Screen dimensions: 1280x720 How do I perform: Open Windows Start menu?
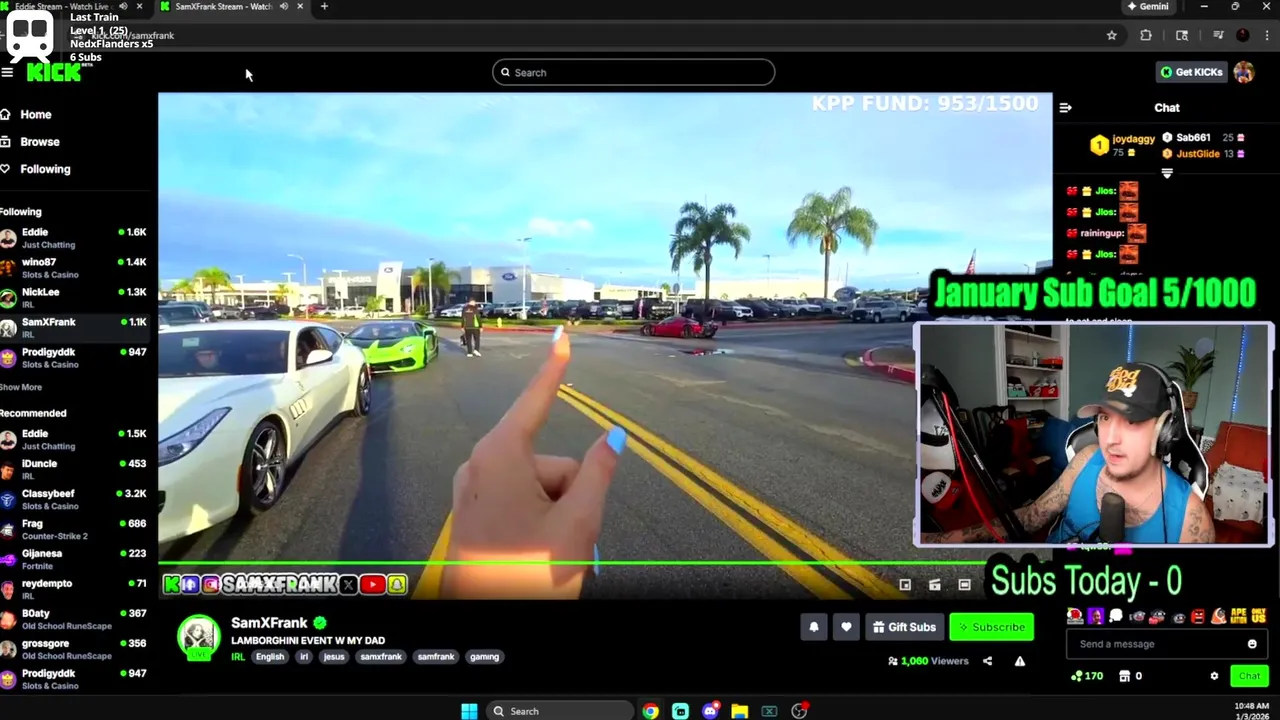coord(469,711)
